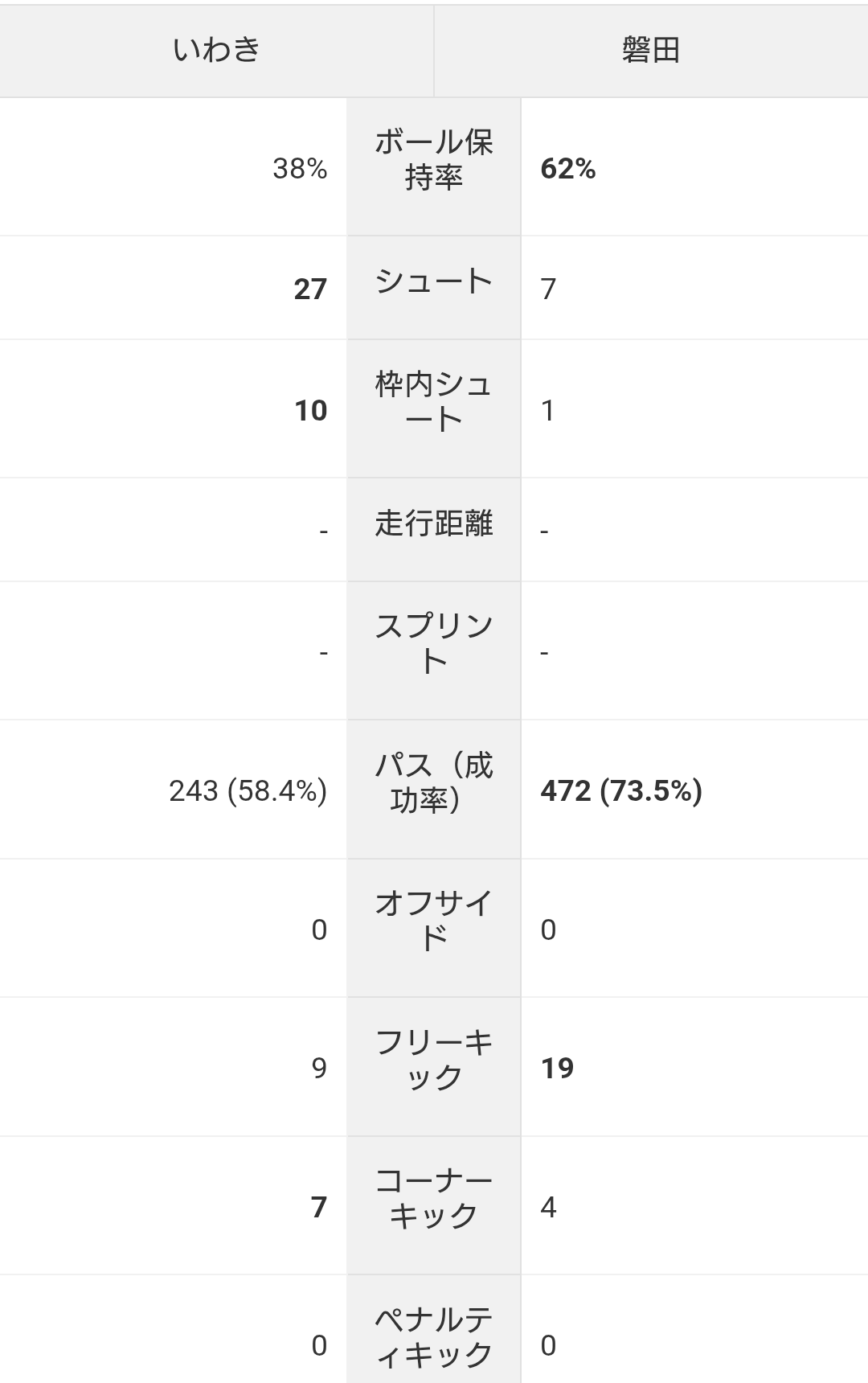The width and height of the screenshot is (868, 1383).
Task: Tap the フリーキック stat label
Action: [x=434, y=1060]
